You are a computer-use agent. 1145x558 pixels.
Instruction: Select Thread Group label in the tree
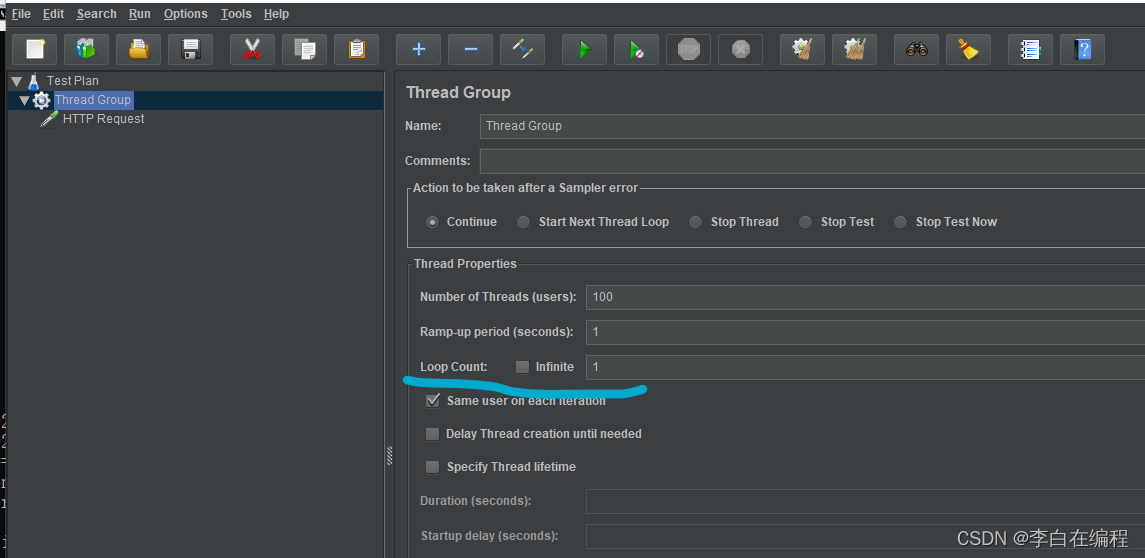[x=93, y=100]
